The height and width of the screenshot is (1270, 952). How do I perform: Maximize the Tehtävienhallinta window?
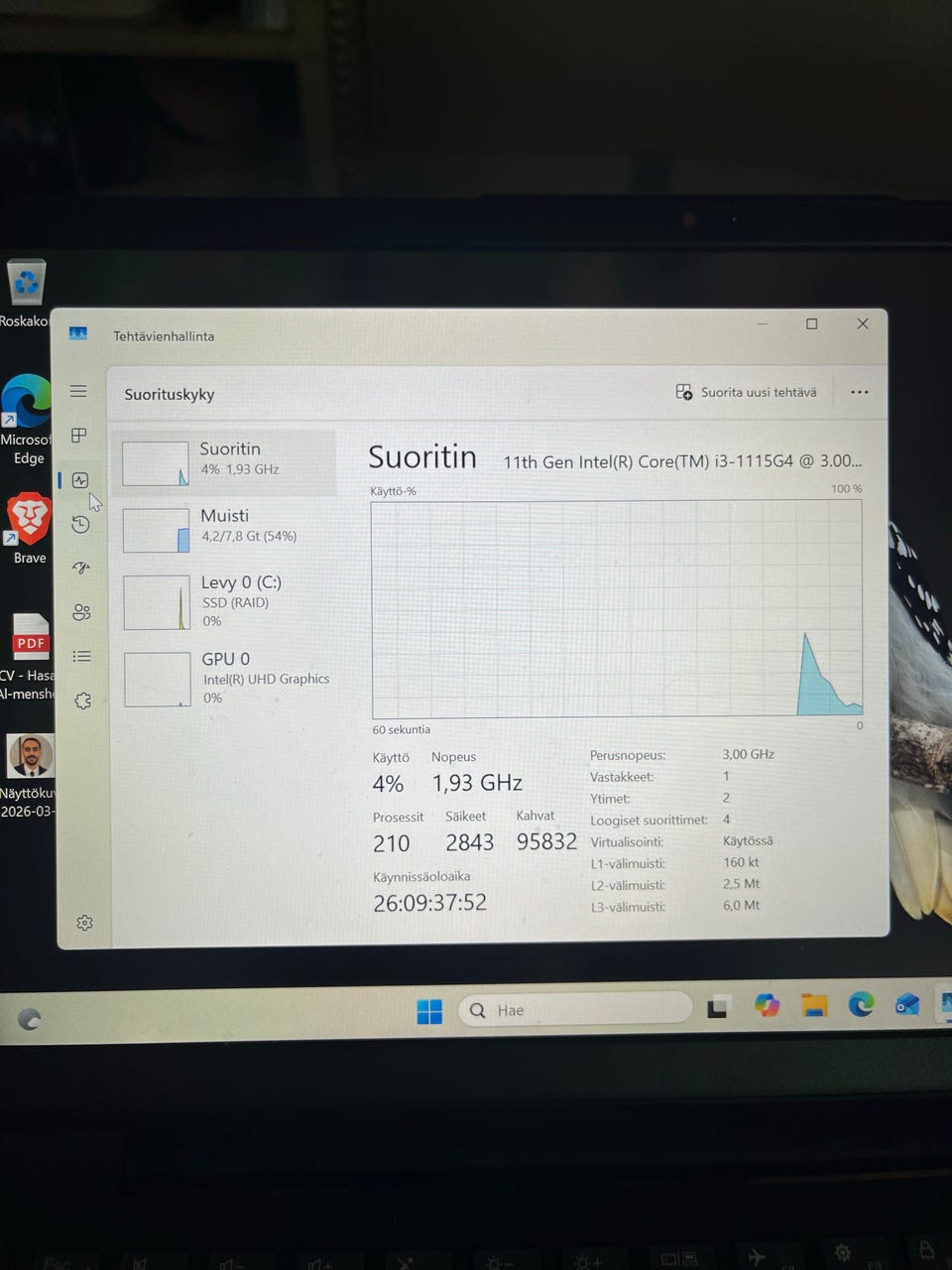point(811,323)
